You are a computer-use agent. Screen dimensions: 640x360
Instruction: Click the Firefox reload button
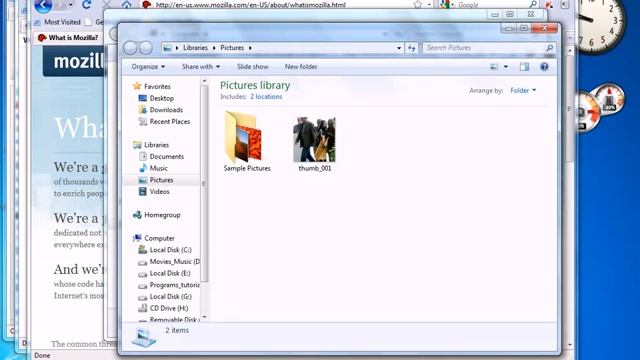point(86,4)
